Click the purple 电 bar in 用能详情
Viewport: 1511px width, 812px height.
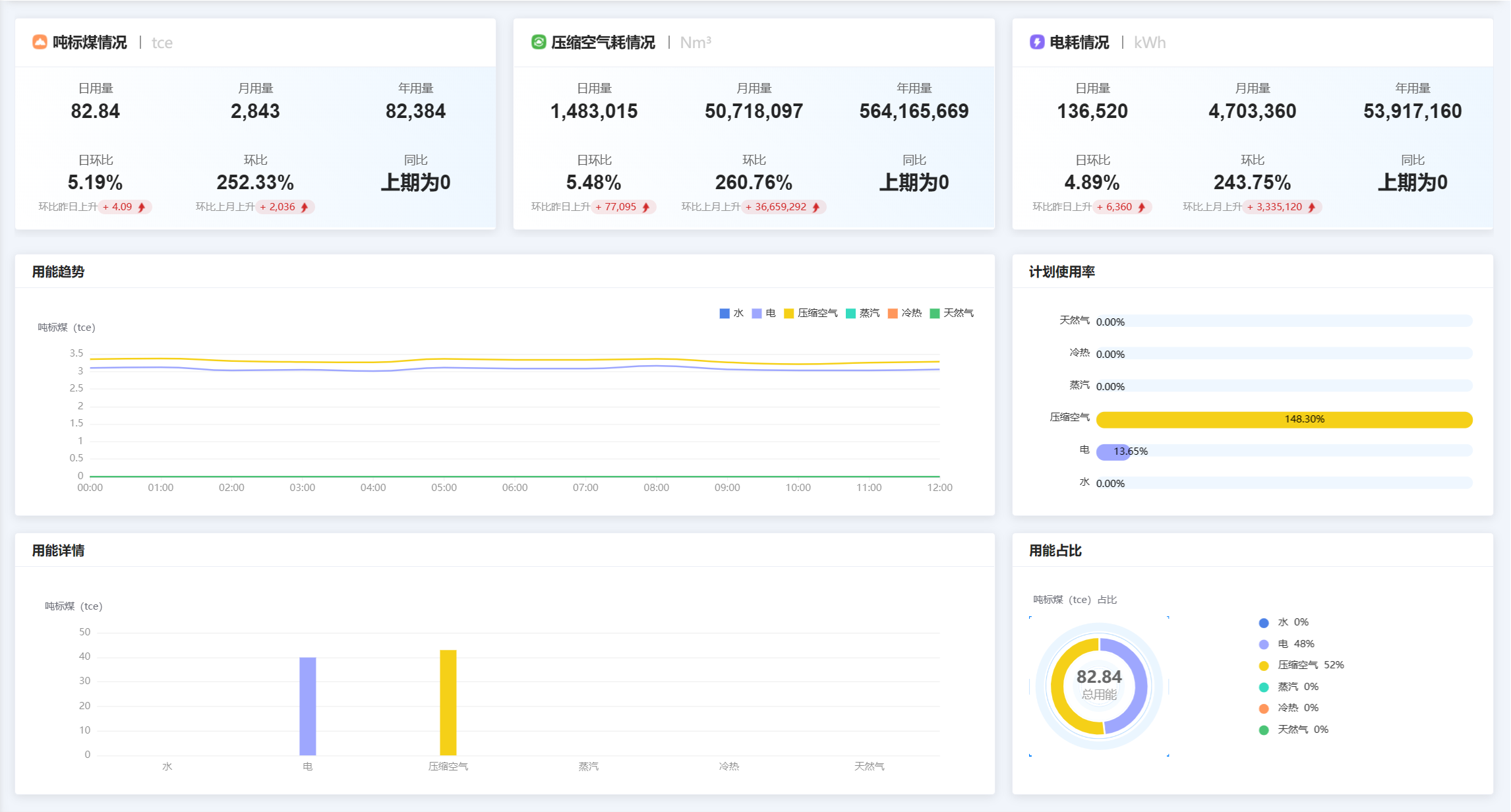(x=308, y=706)
